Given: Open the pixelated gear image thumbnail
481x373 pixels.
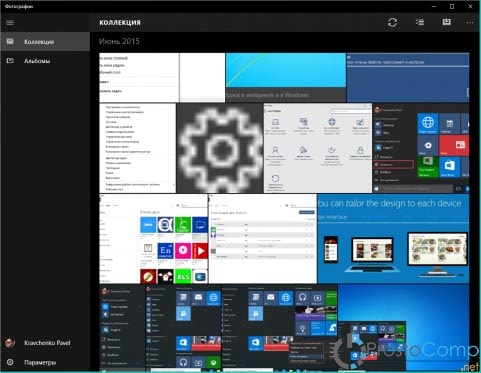Looking at the screenshot, I should pos(220,148).
